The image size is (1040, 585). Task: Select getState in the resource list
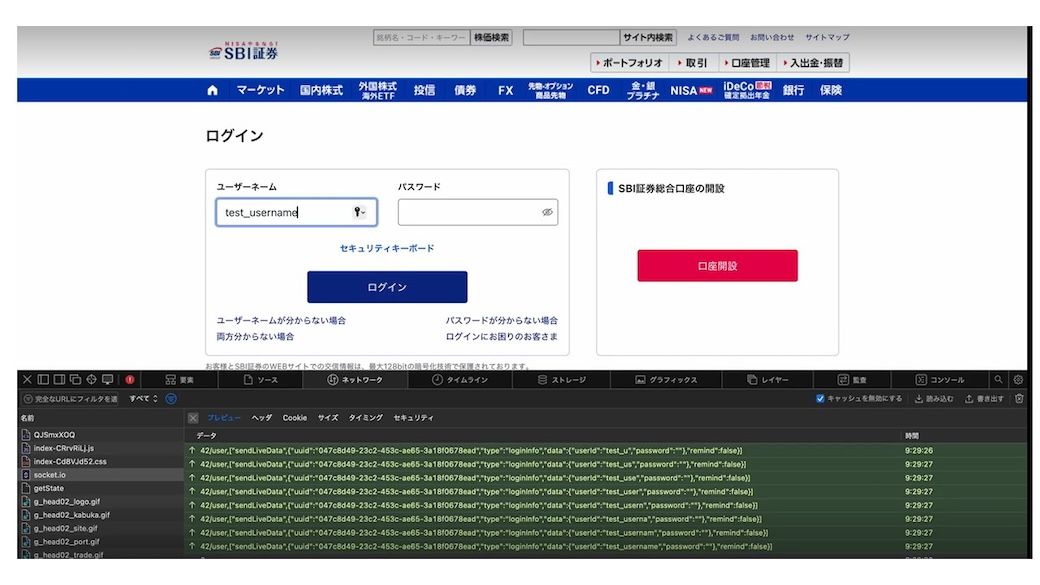(x=101, y=488)
